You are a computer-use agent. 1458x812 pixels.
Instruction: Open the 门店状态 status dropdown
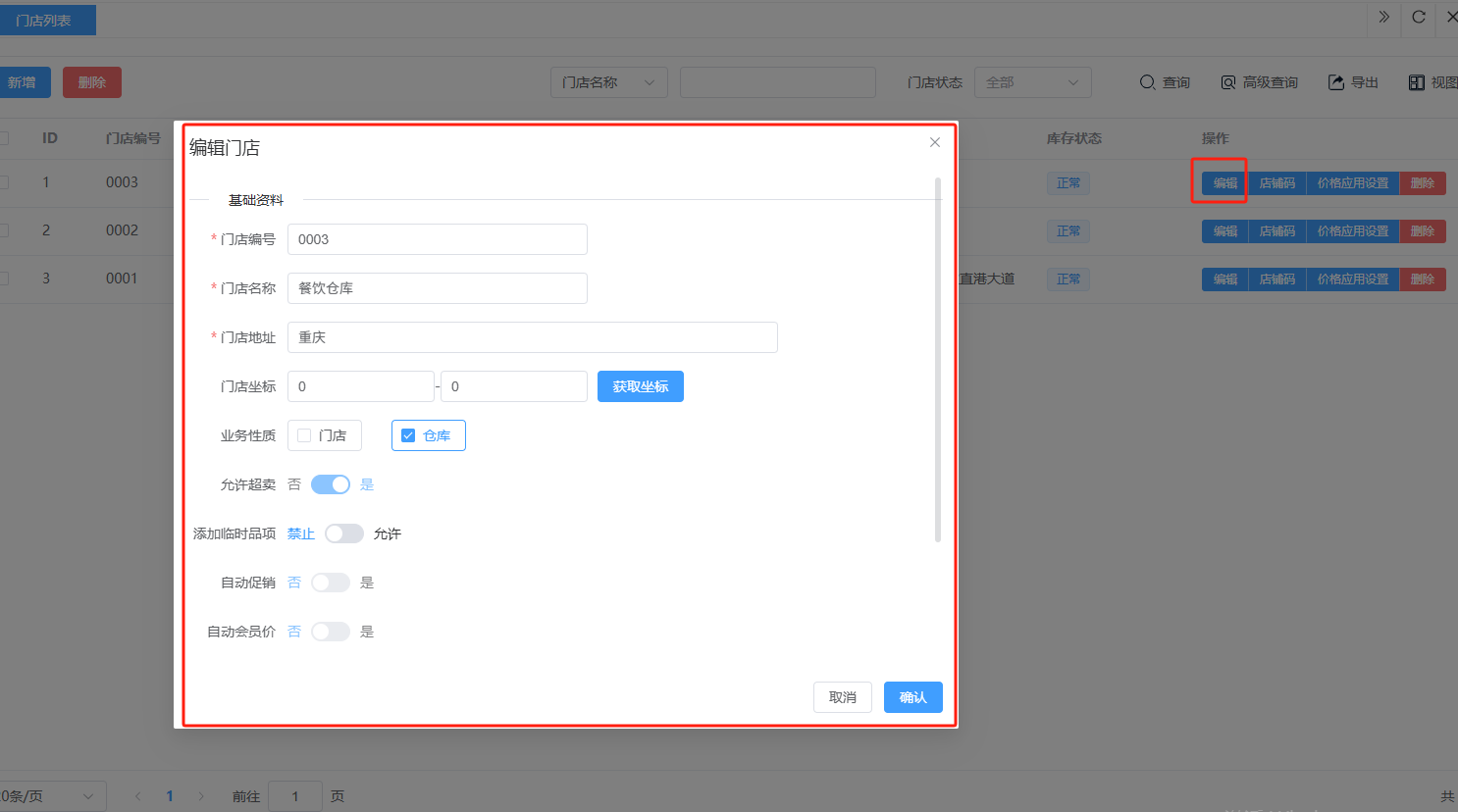click(x=1032, y=82)
